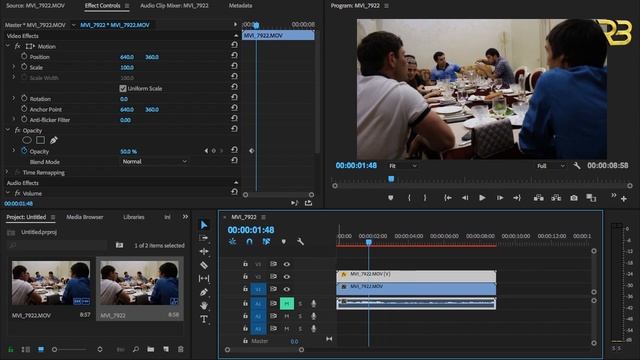
Task: Click Extract button in Program monitor
Action: click(556, 198)
